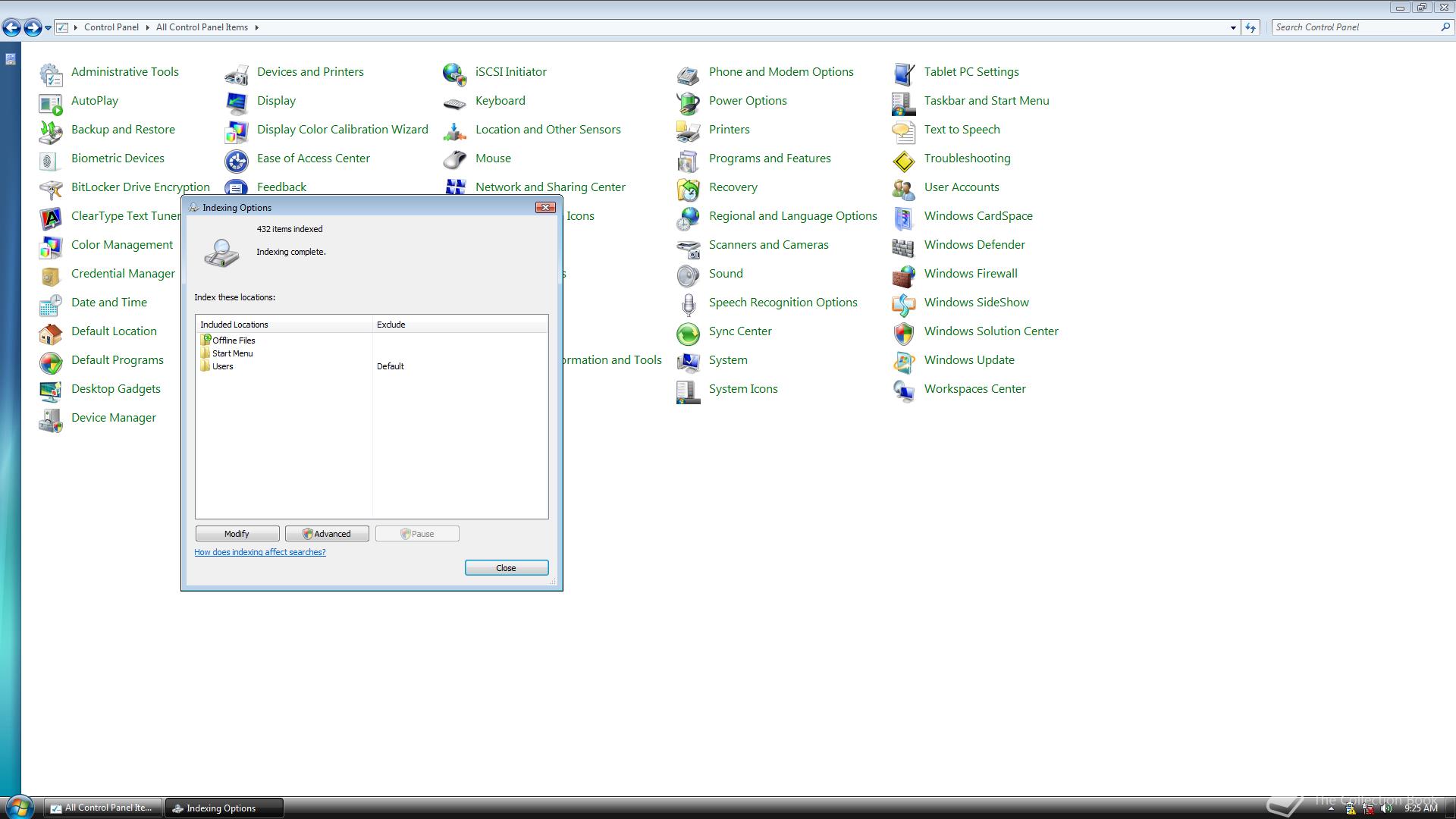Screen dimensions: 1456x819
Task: Open the Troubleshooting icon
Action: click(x=904, y=161)
